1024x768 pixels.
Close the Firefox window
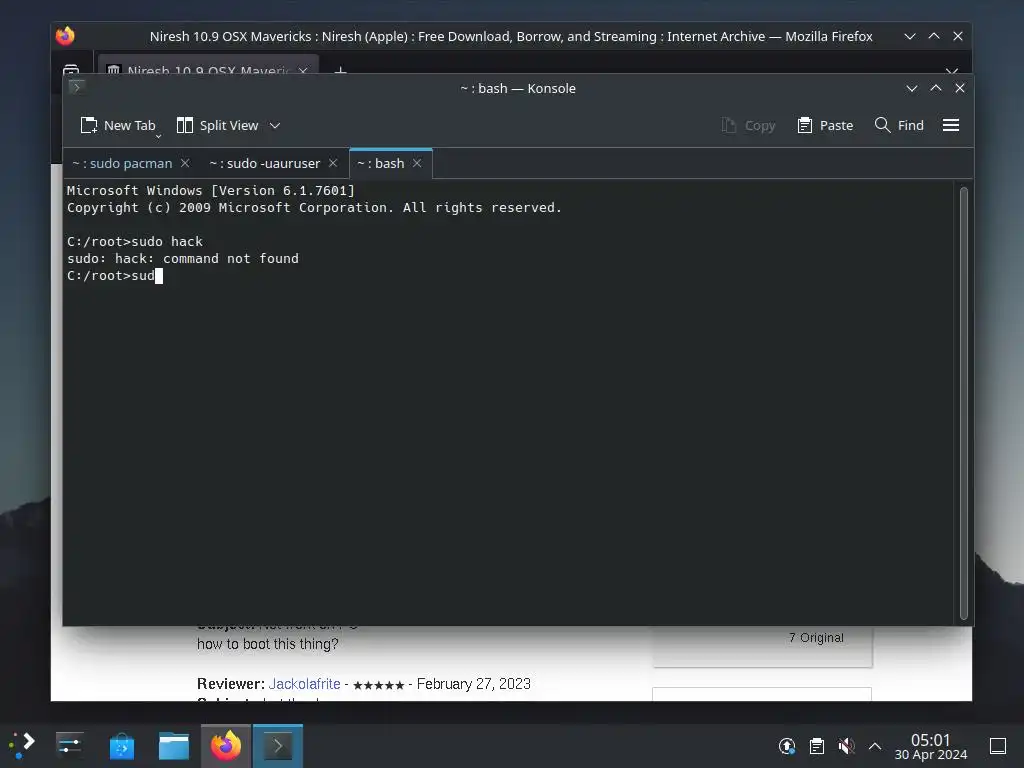(958, 37)
